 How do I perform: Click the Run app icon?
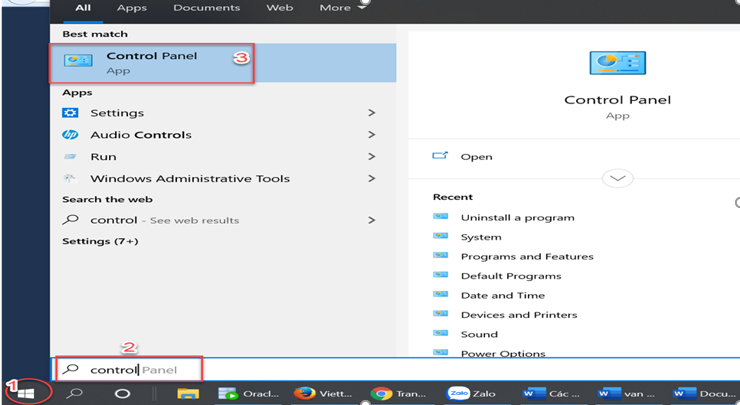coord(70,156)
